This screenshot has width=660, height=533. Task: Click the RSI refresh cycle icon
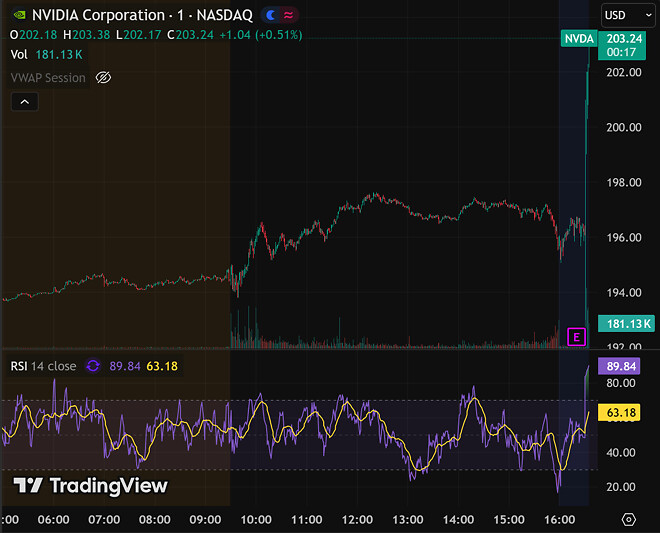[93, 366]
